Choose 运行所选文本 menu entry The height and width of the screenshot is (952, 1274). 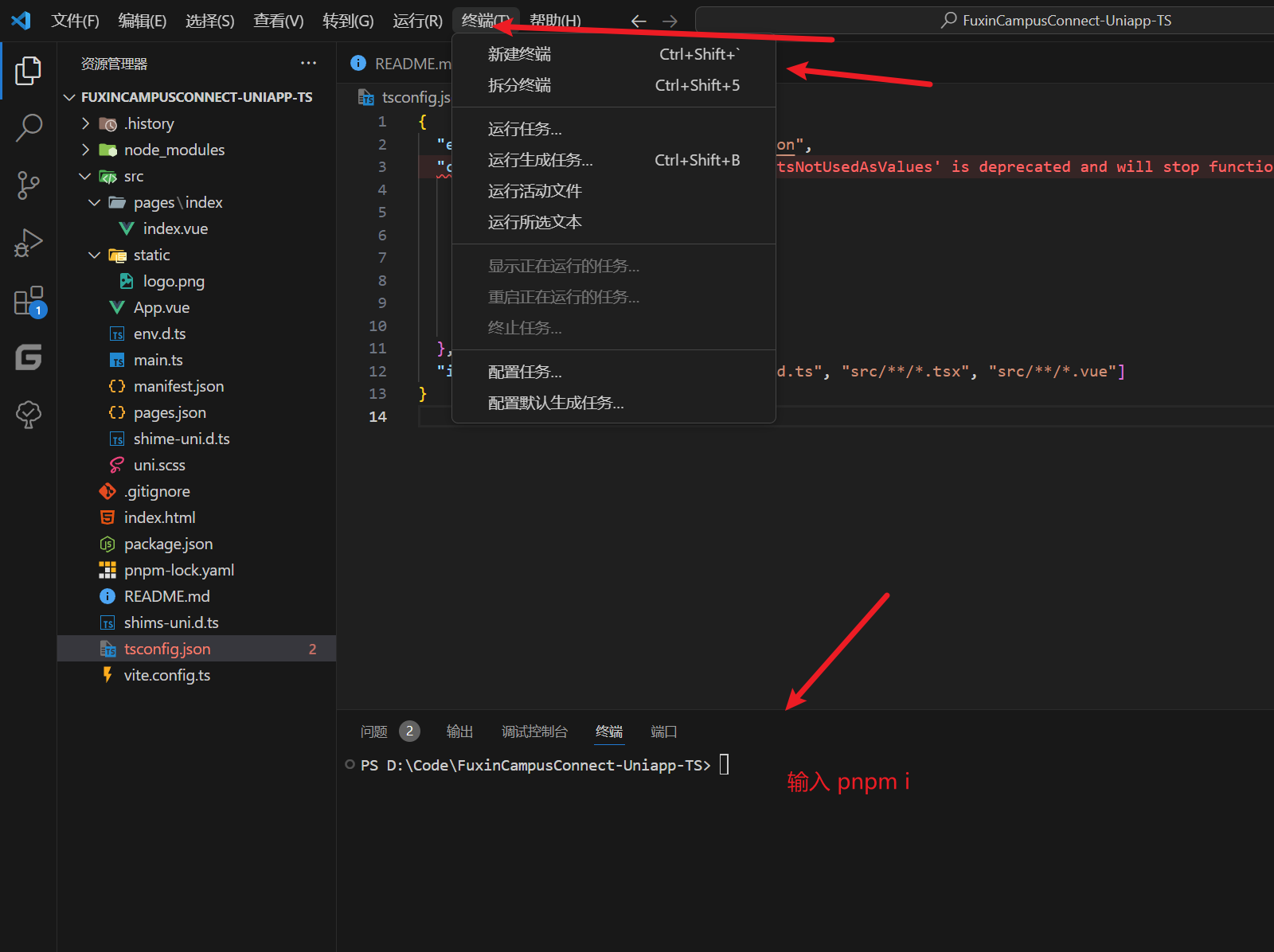[614, 222]
